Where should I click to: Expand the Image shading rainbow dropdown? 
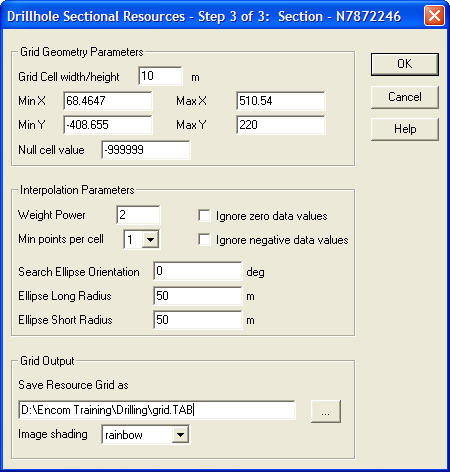pyautogui.click(x=180, y=434)
